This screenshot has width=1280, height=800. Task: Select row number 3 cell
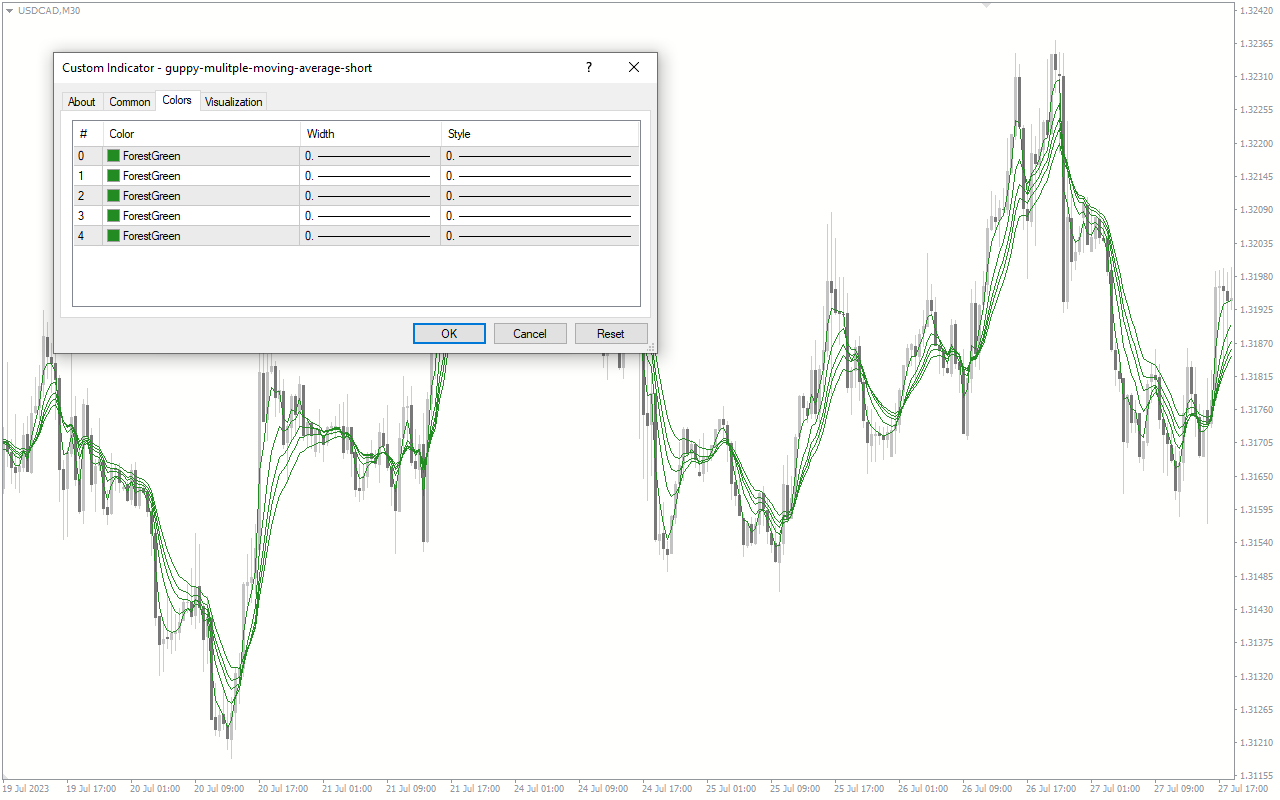pyautogui.click(x=88, y=216)
